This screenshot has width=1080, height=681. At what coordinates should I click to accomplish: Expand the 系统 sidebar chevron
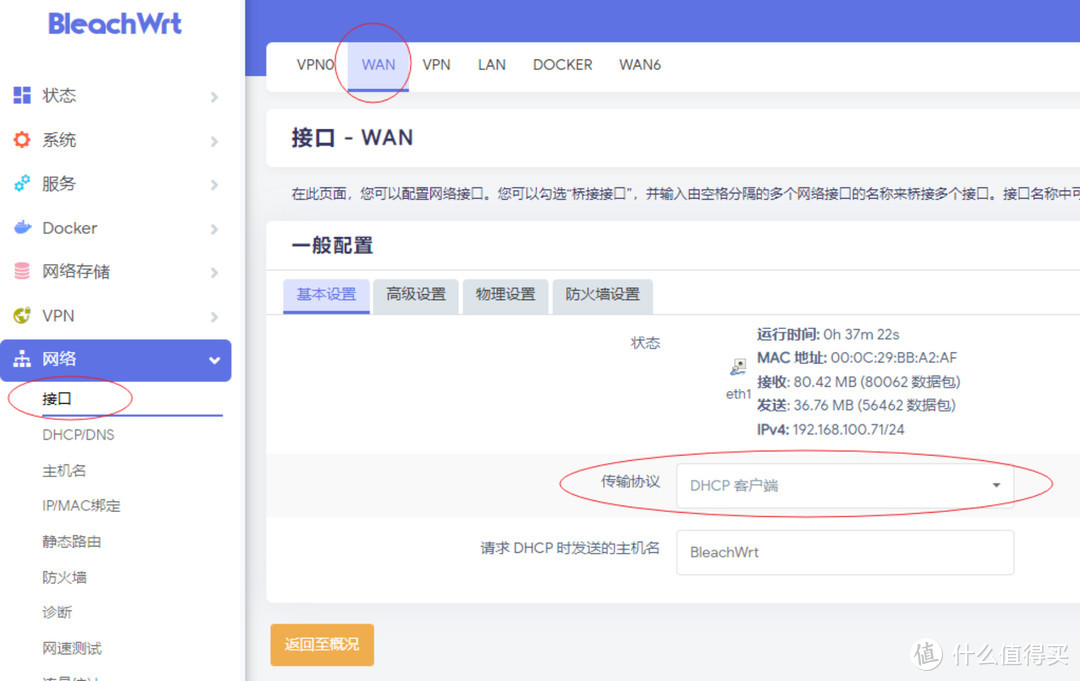click(x=213, y=140)
